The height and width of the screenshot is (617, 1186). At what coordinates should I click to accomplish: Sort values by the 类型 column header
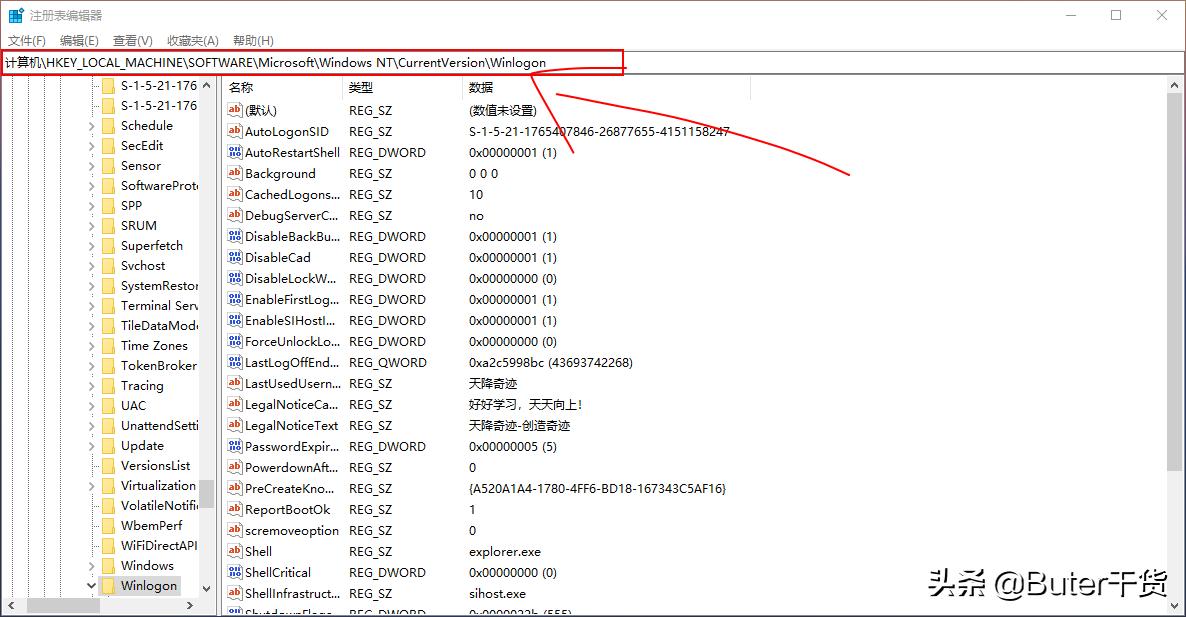pyautogui.click(x=362, y=87)
